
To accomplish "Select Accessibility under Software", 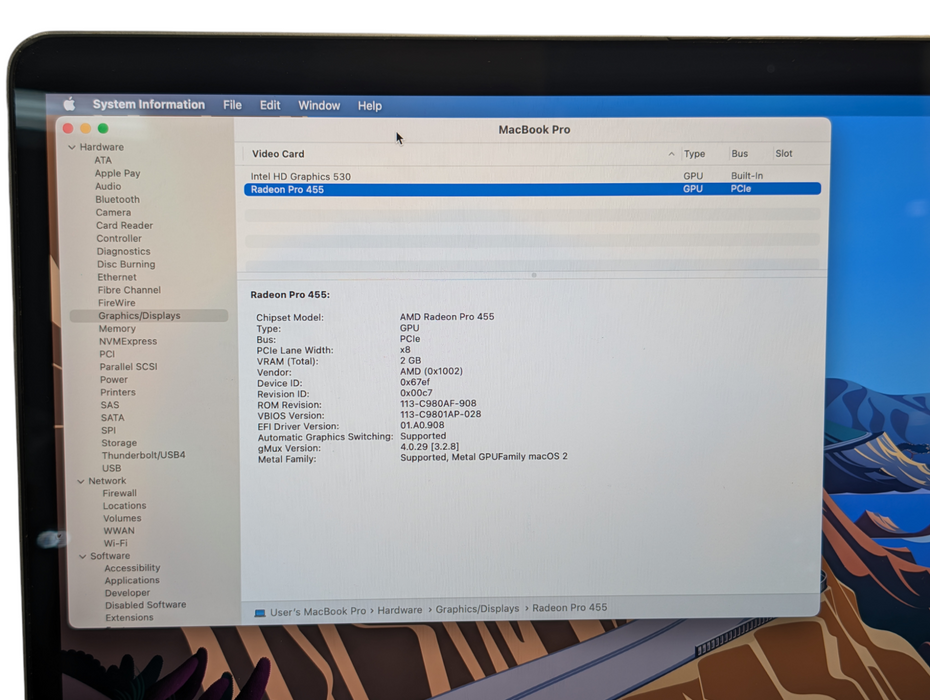I will point(132,568).
